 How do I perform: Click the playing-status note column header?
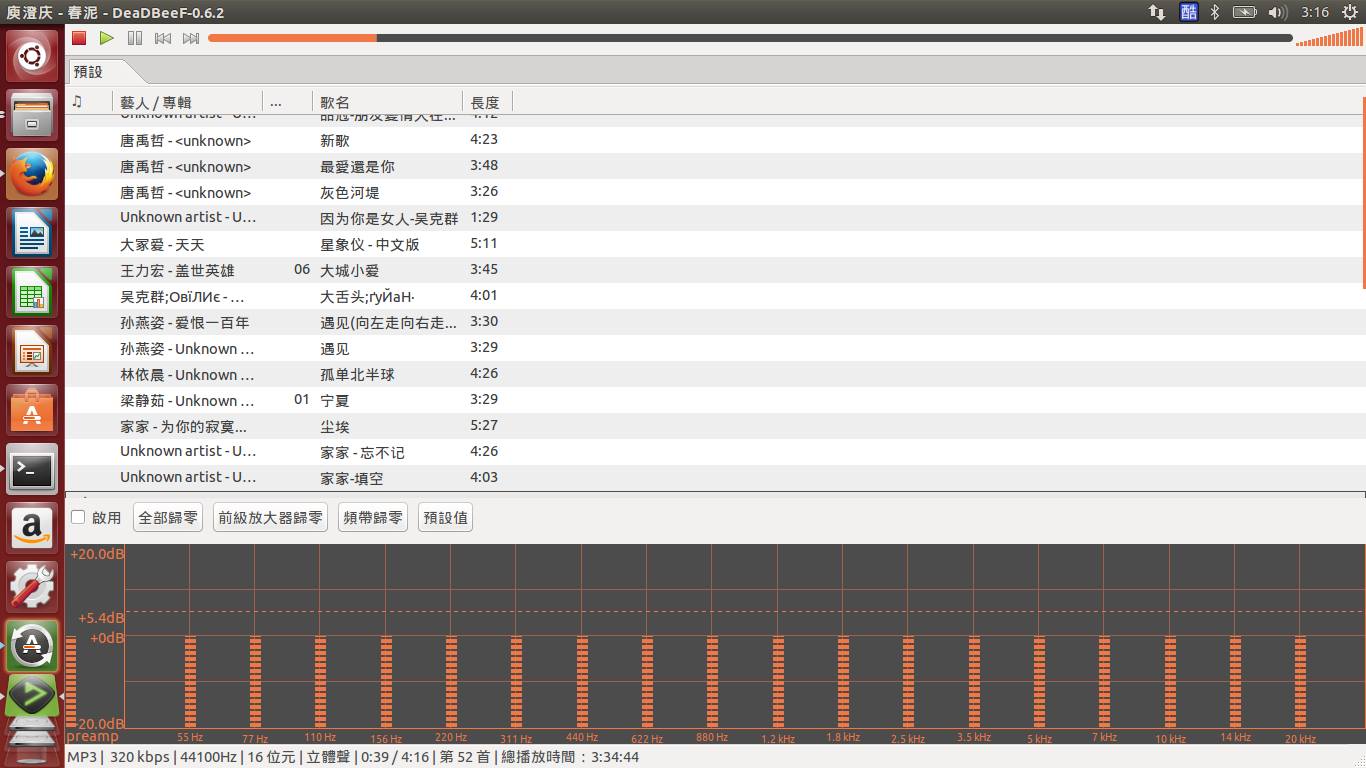(89, 101)
